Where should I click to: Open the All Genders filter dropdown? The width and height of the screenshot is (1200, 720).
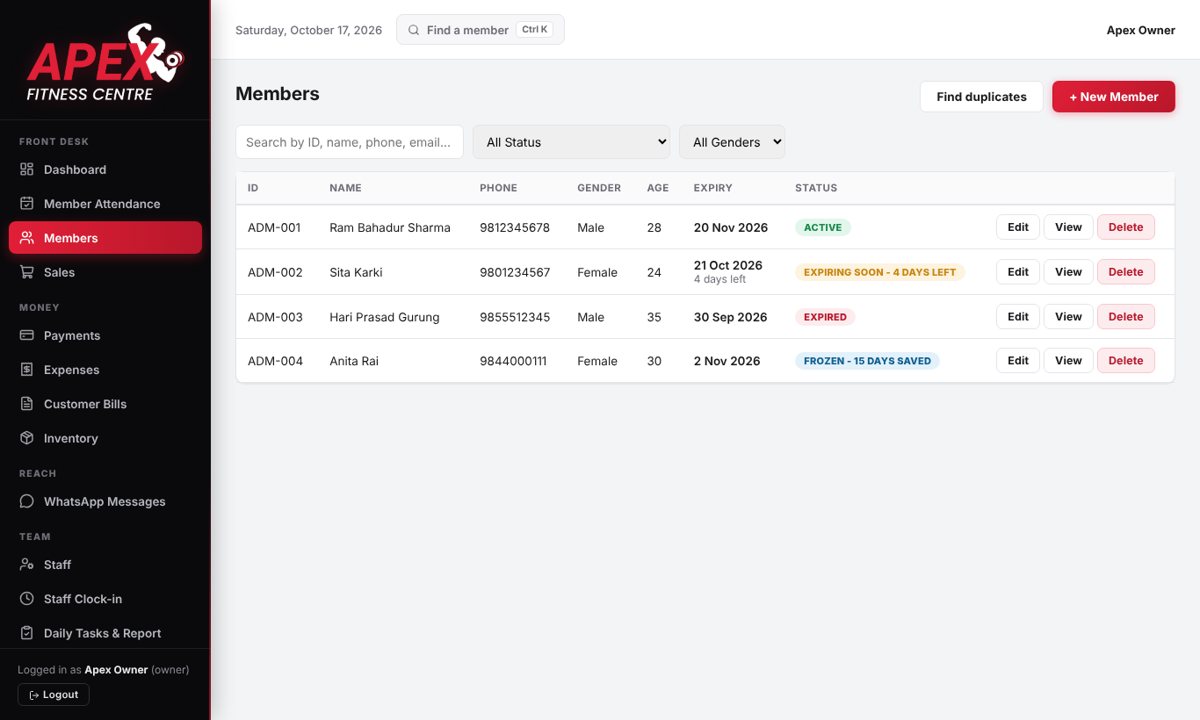point(732,142)
